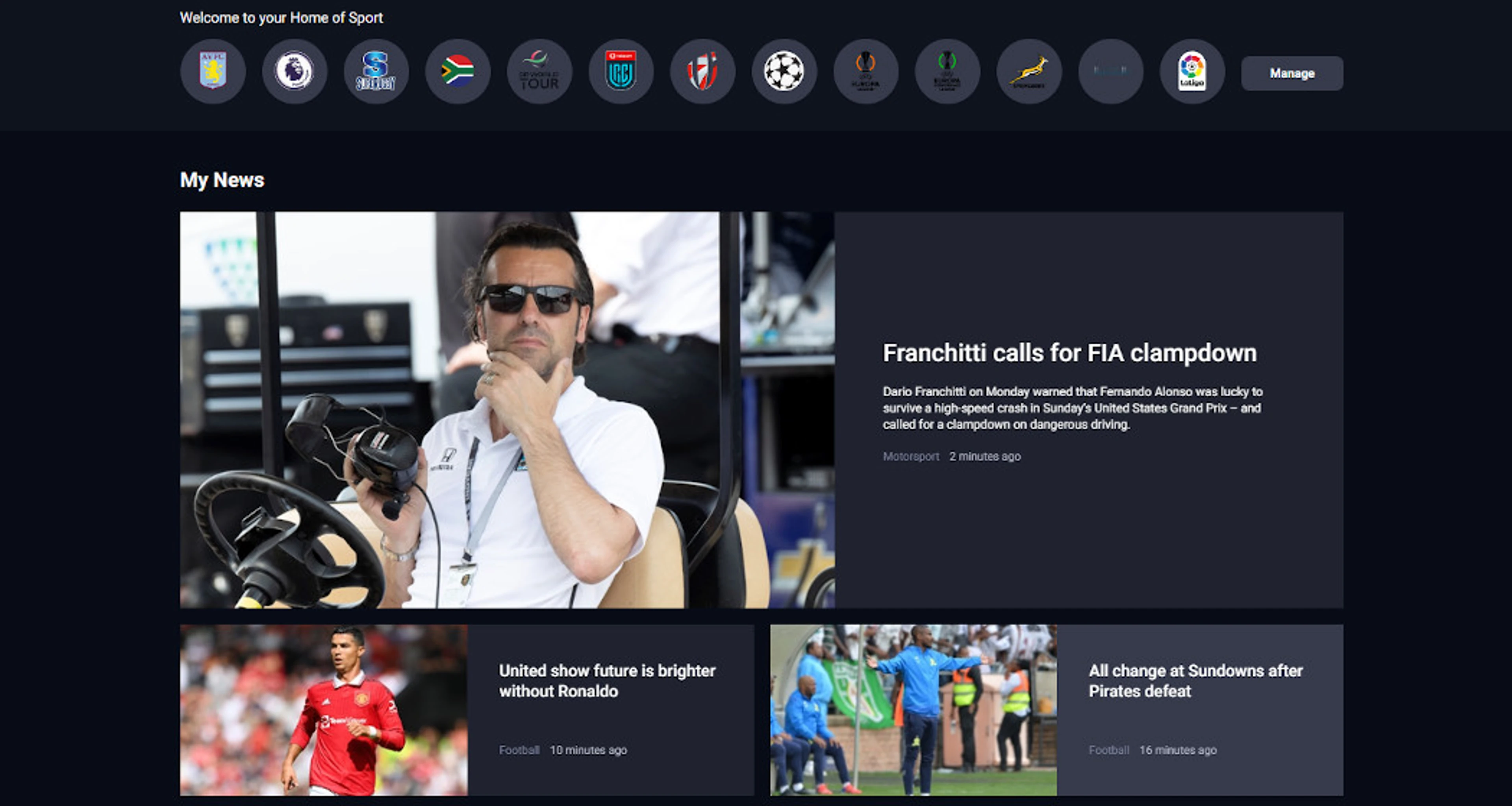Click the Super Rugby icon
Viewport: 1512px width, 806px height.
376,71
